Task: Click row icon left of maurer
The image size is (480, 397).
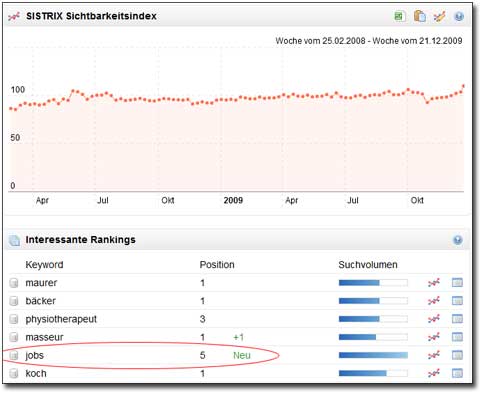Action: click(14, 283)
